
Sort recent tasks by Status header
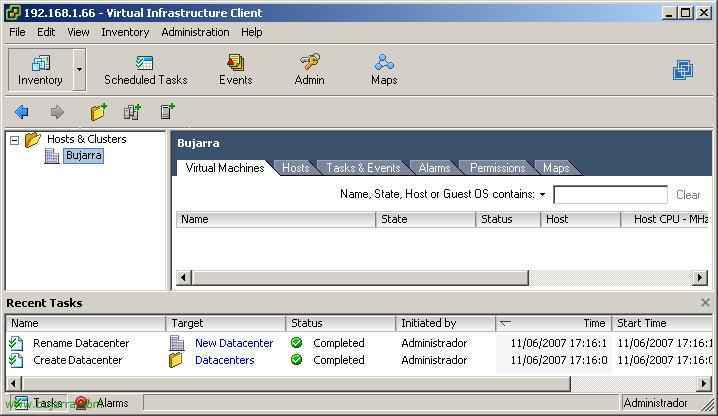[340, 323]
